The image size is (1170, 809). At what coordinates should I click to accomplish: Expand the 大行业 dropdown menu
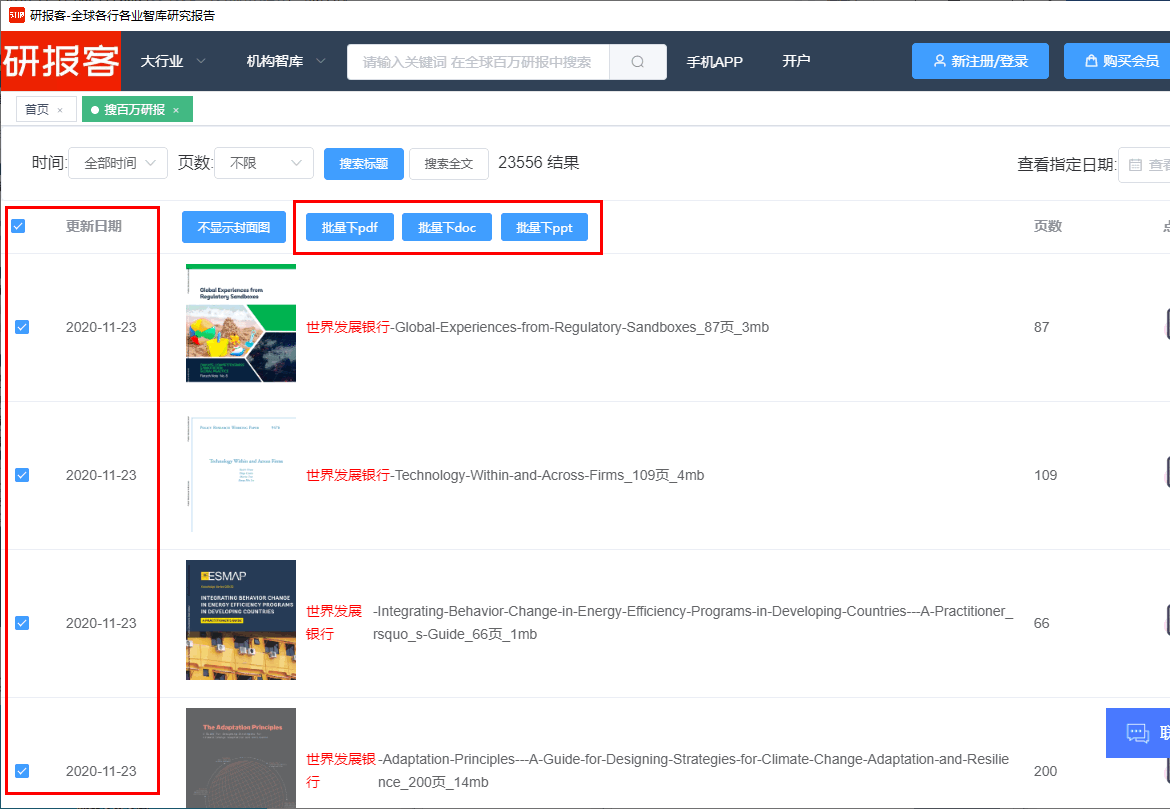click(x=173, y=61)
